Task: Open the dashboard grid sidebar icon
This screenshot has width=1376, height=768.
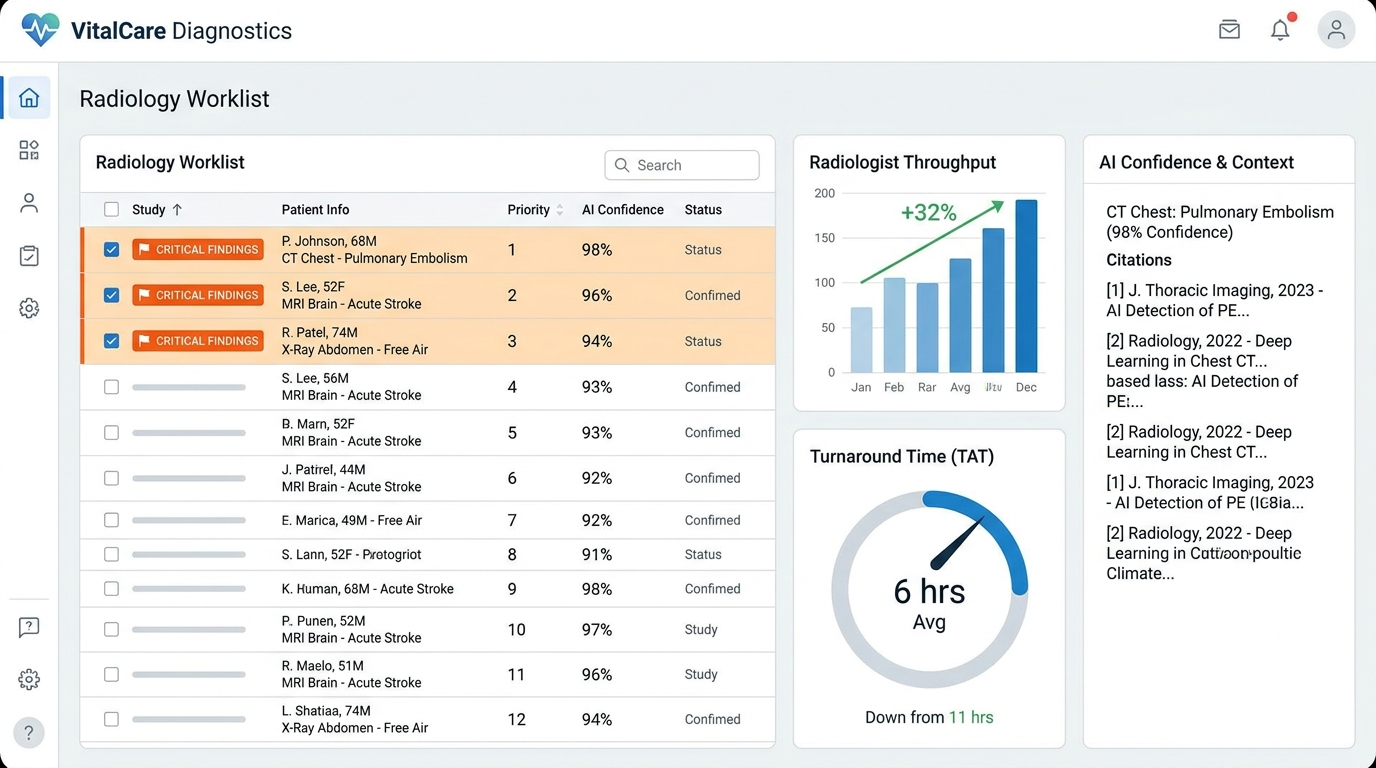Action: click(x=29, y=150)
